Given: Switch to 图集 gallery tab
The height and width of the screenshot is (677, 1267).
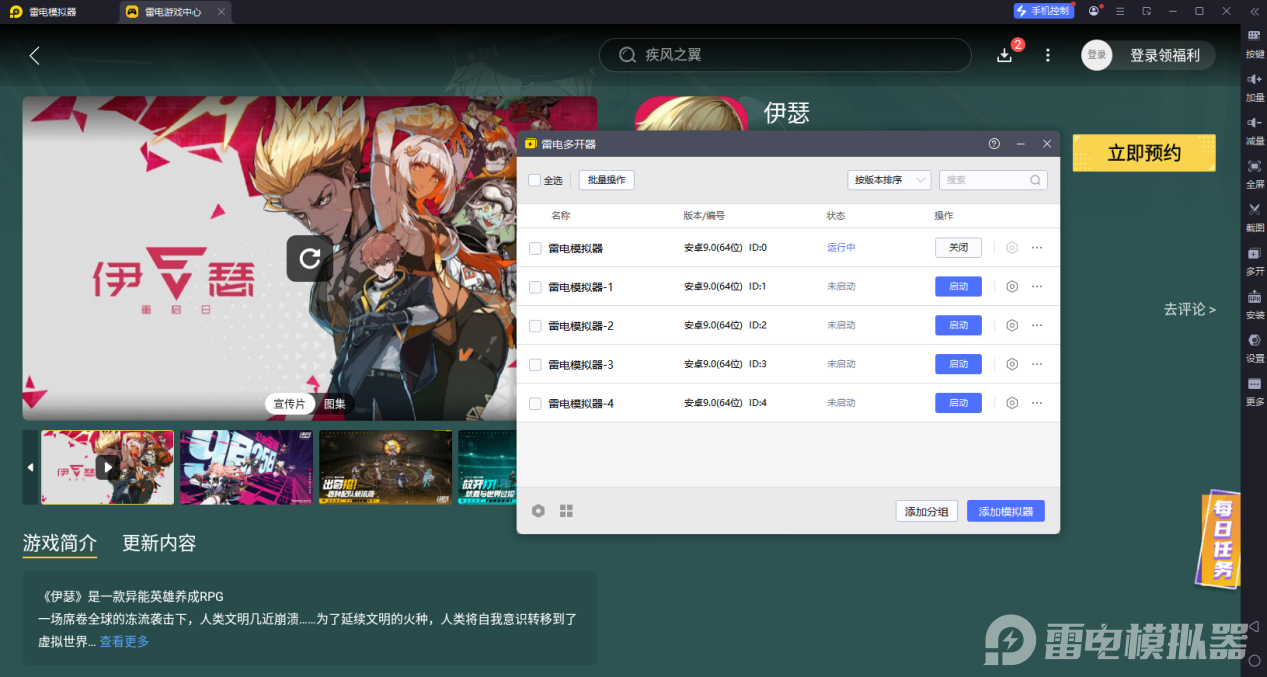Looking at the screenshot, I should [x=334, y=404].
